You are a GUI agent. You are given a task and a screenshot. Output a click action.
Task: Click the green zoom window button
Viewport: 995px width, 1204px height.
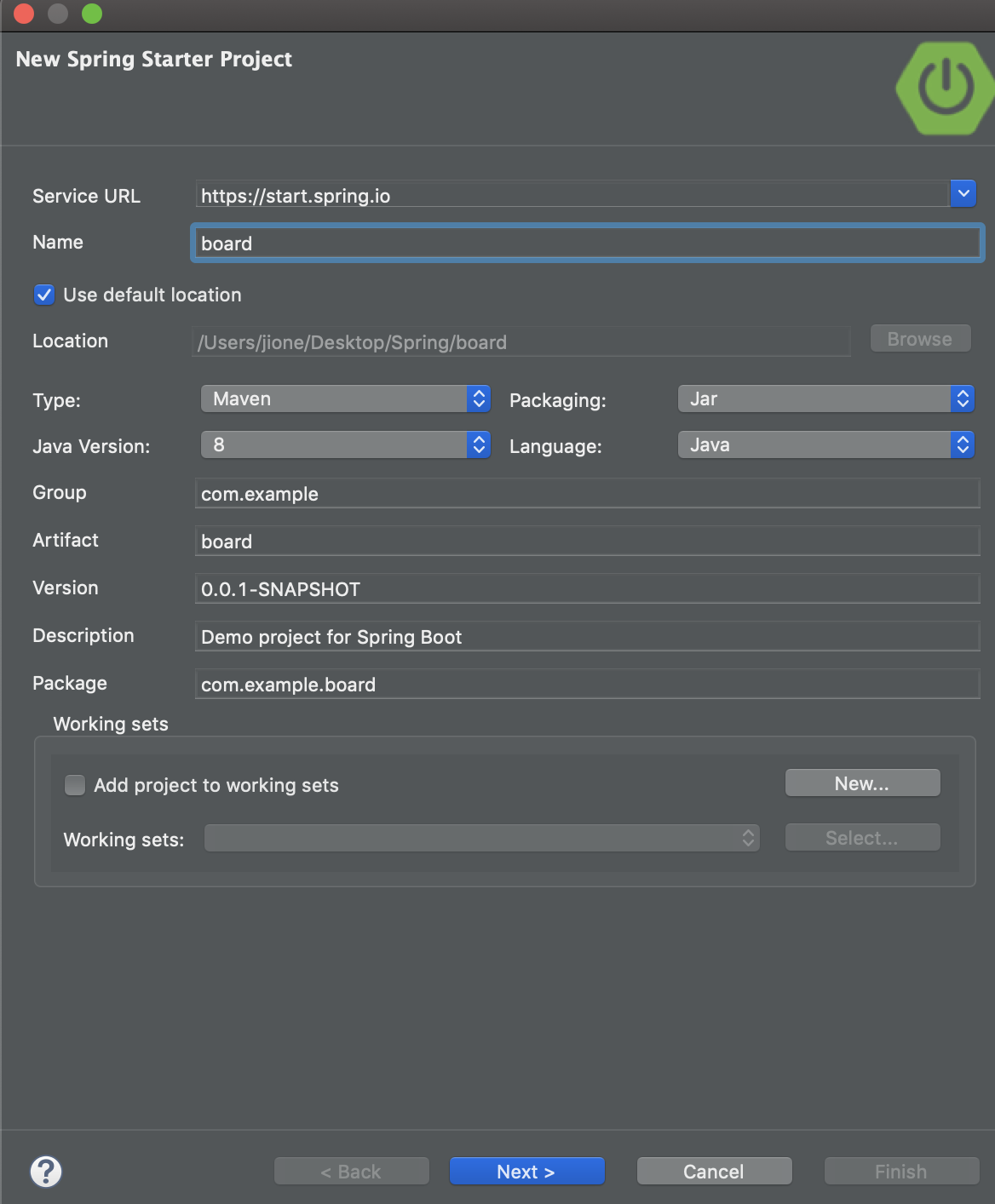pos(92,14)
